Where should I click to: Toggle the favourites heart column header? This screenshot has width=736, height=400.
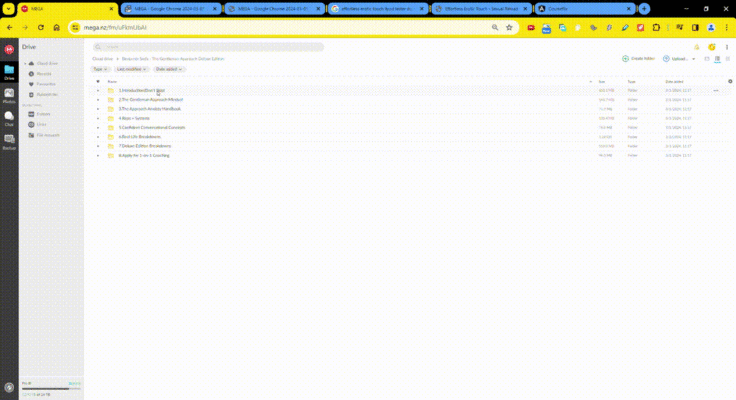[x=98, y=81]
